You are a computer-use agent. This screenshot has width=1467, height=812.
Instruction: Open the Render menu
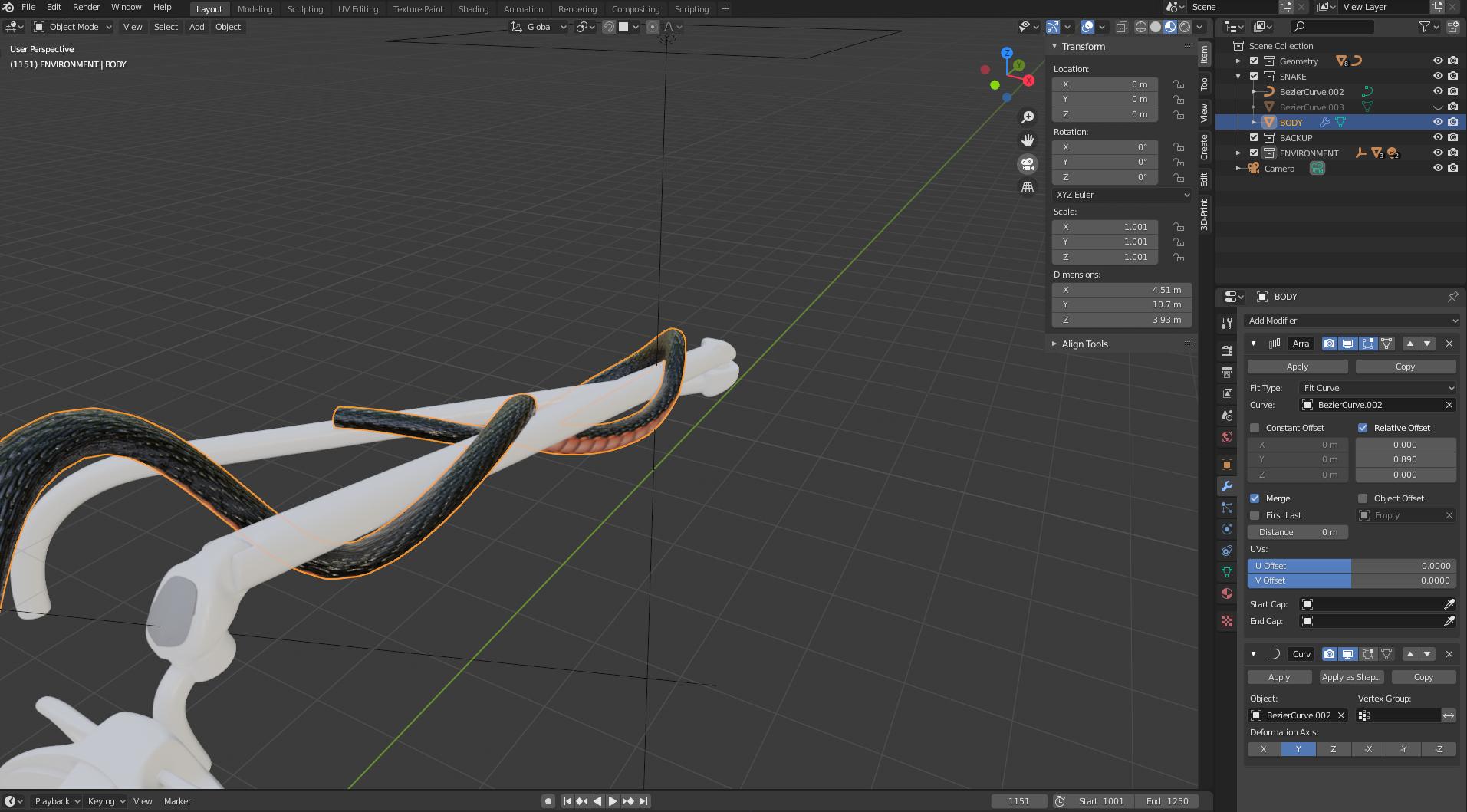[x=86, y=7]
